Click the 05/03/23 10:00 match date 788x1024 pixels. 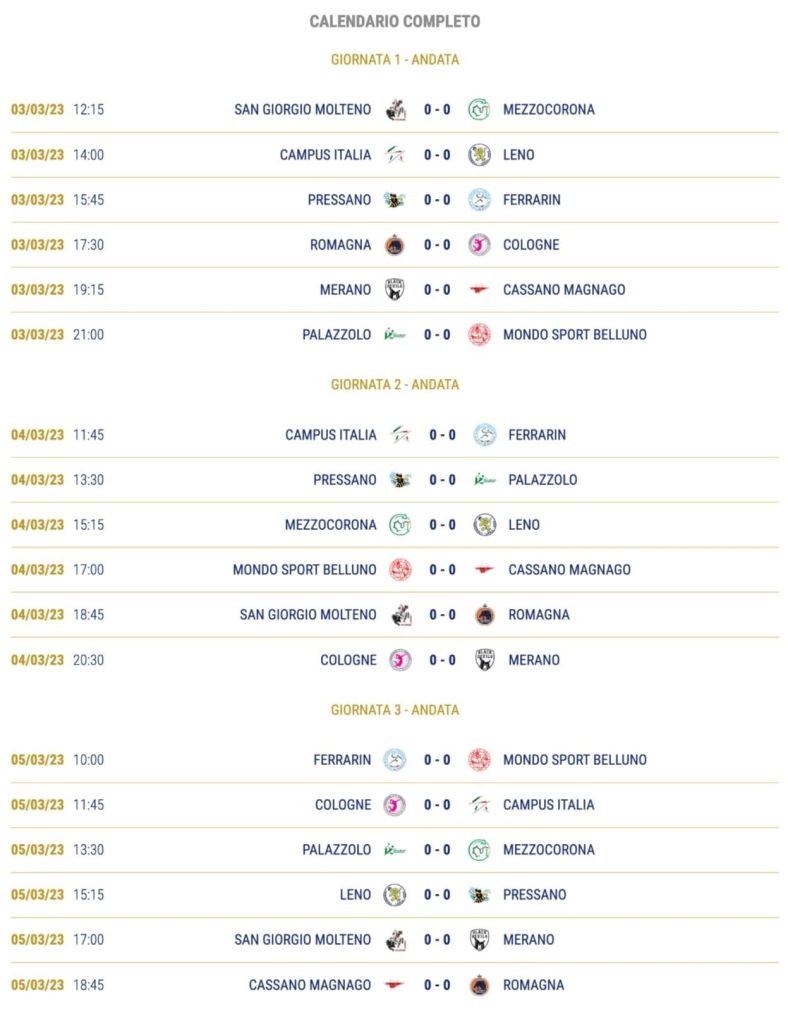(57, 760)
